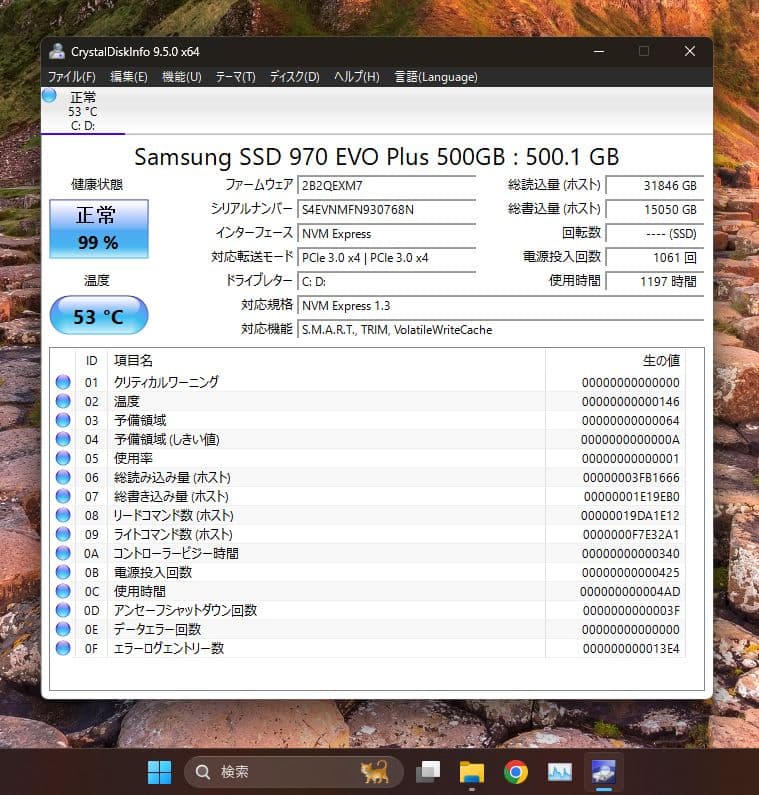Image resolution: width=759 pixels, height=795 pixels.
Task: Click the status icon for ID 0A コントローラービジー時間
Action: tap(63, 553)
